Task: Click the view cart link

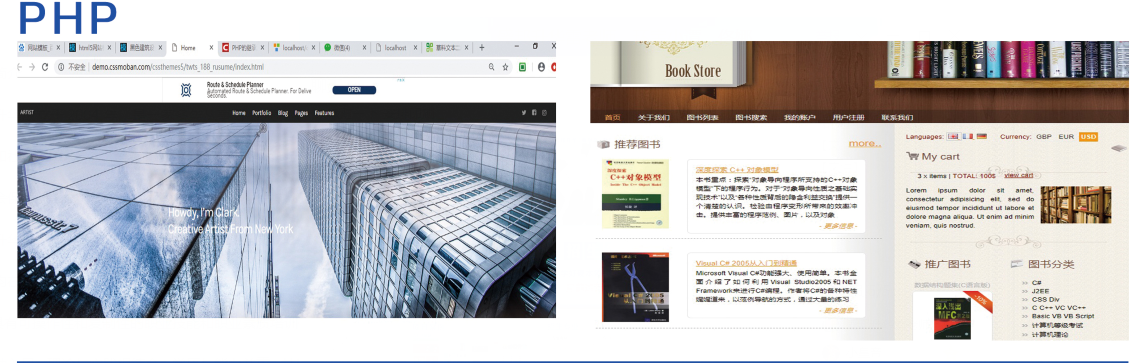Action: (1019, 175)
